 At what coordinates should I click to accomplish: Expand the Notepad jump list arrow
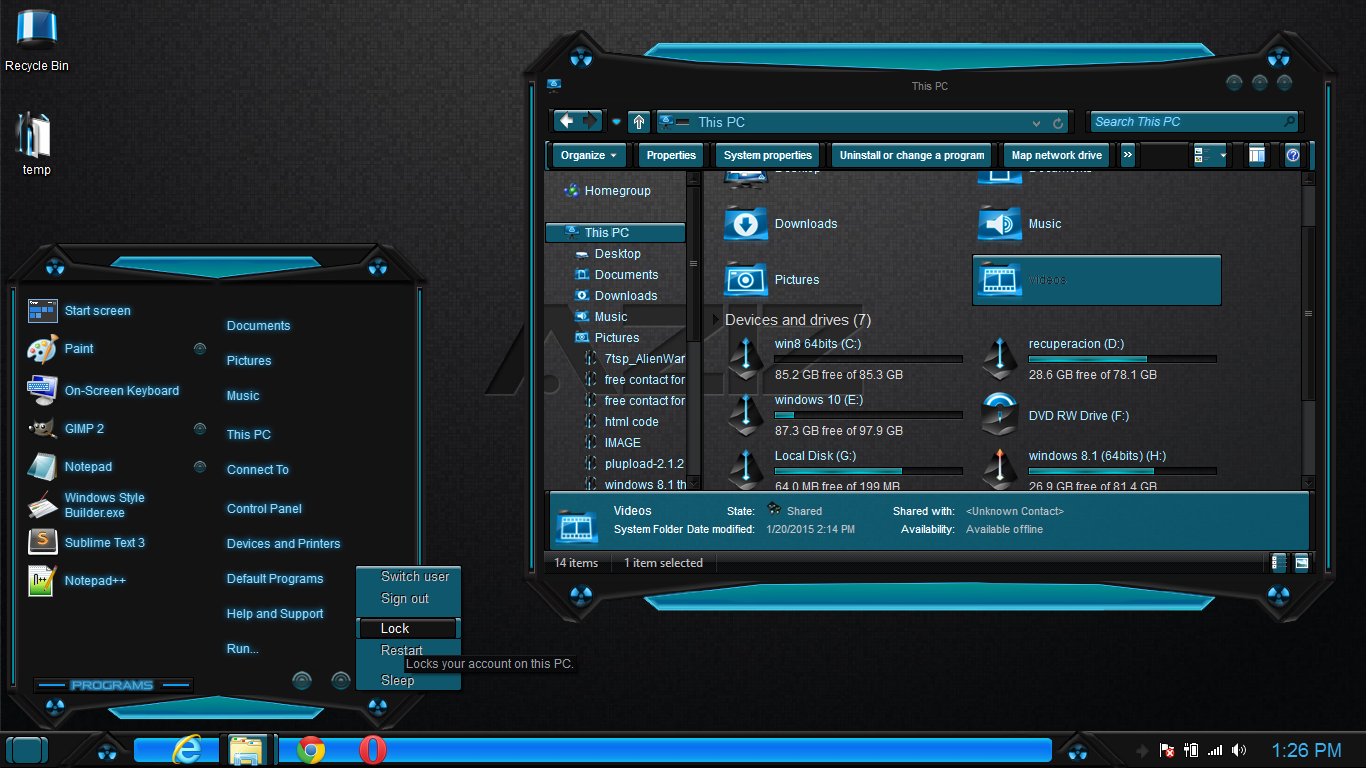200,467
